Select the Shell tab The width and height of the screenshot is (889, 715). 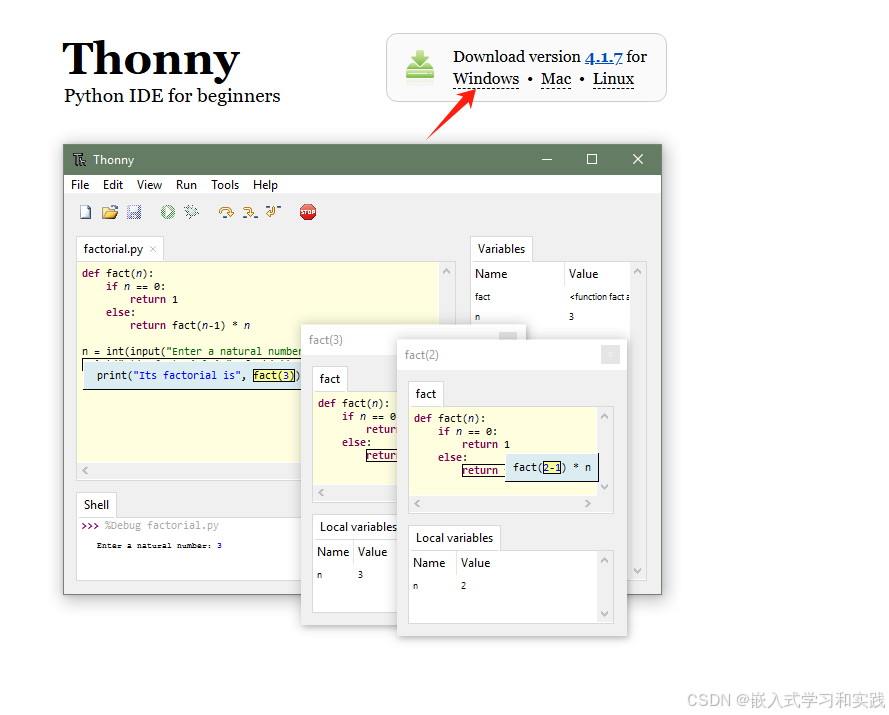[96, 505]
